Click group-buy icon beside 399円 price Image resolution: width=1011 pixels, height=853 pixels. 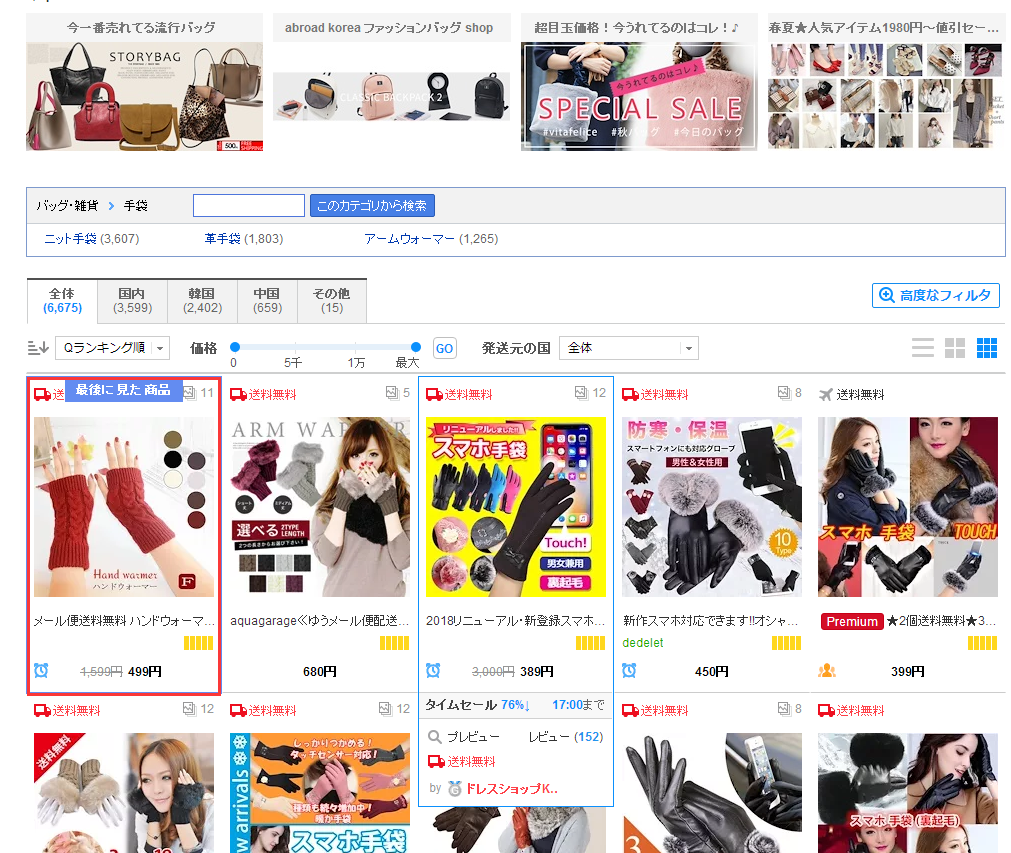click(827, 671)
